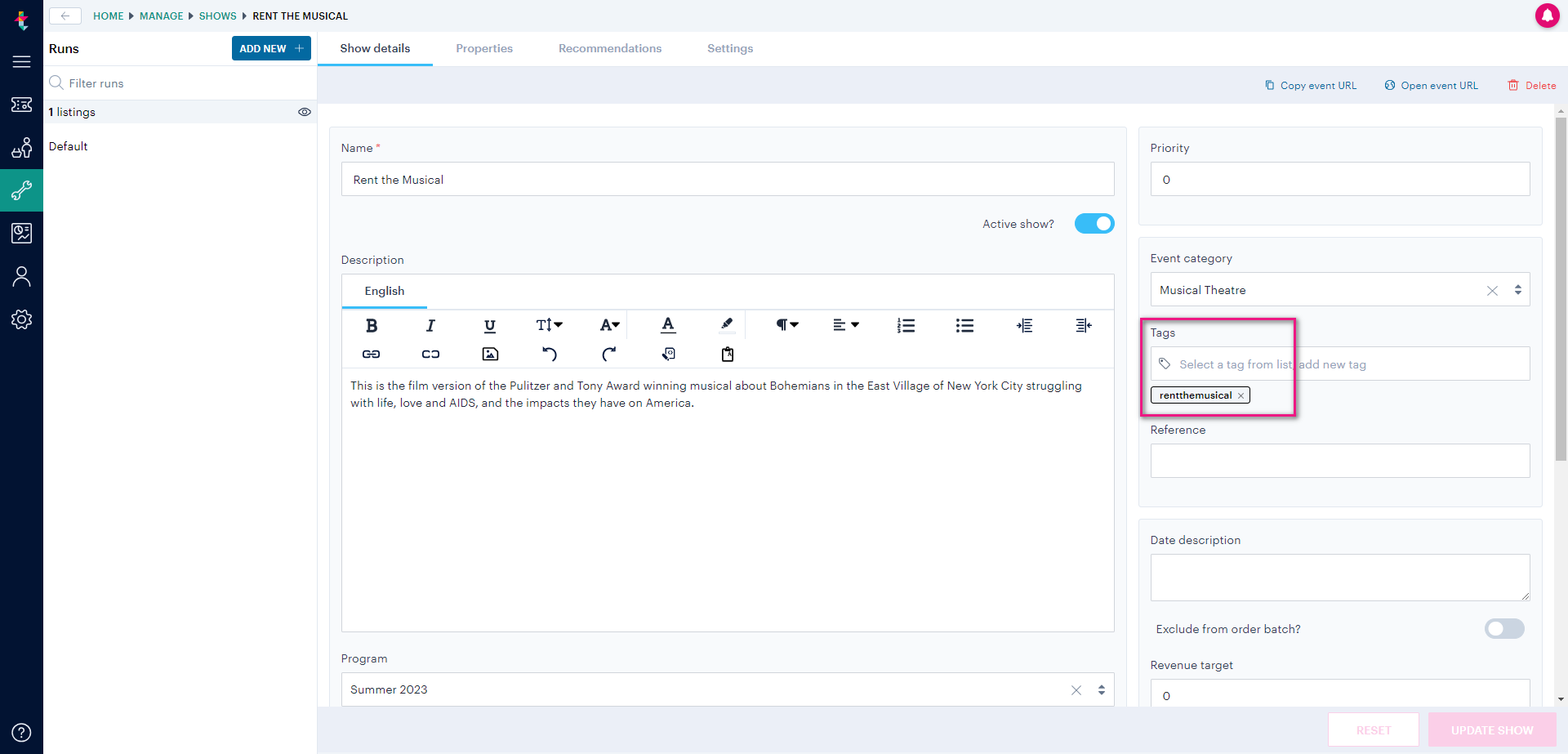Open the reports chart sidebar icon
Viewport: 1568px width, 754px height.
pos(22,234)
